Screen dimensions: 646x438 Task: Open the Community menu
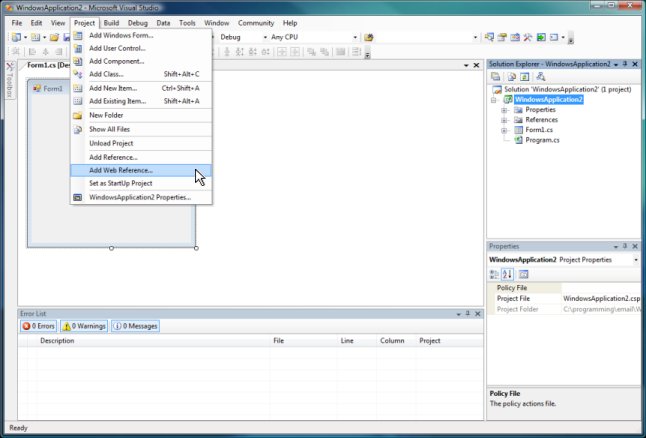[x=256, y=23]
